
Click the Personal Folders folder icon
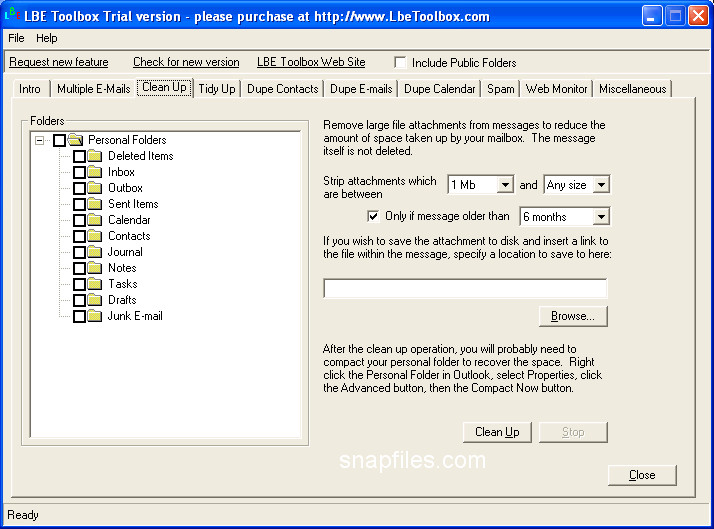point(75,140)
